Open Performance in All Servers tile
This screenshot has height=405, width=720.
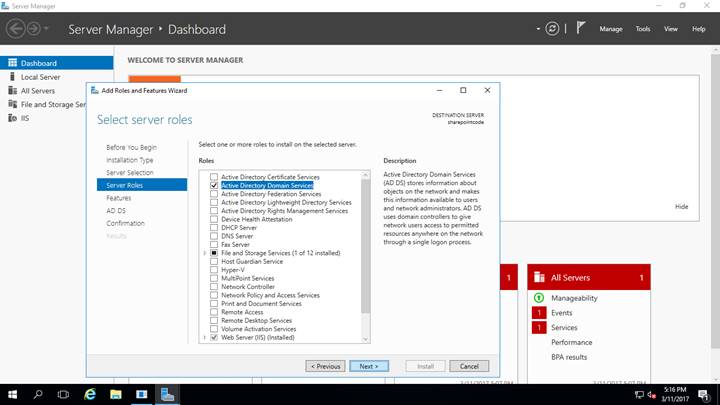point(571,342)
